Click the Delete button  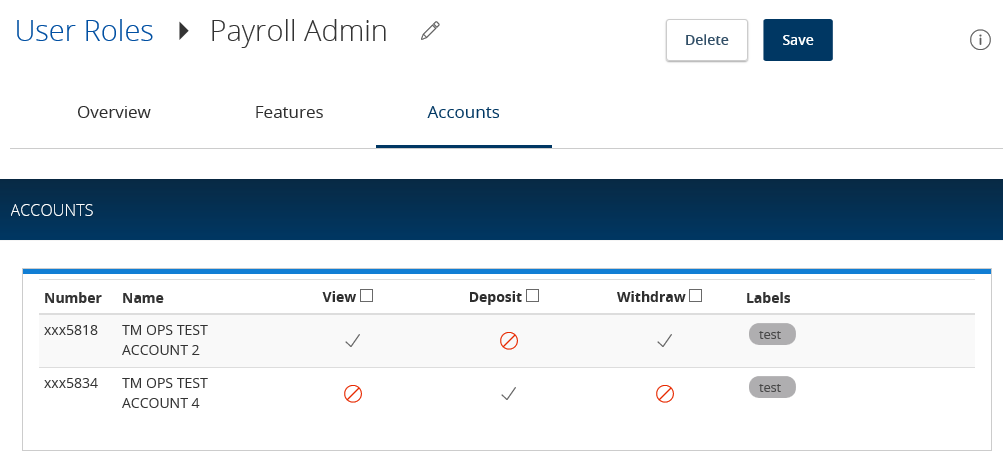tap(707, 40)
